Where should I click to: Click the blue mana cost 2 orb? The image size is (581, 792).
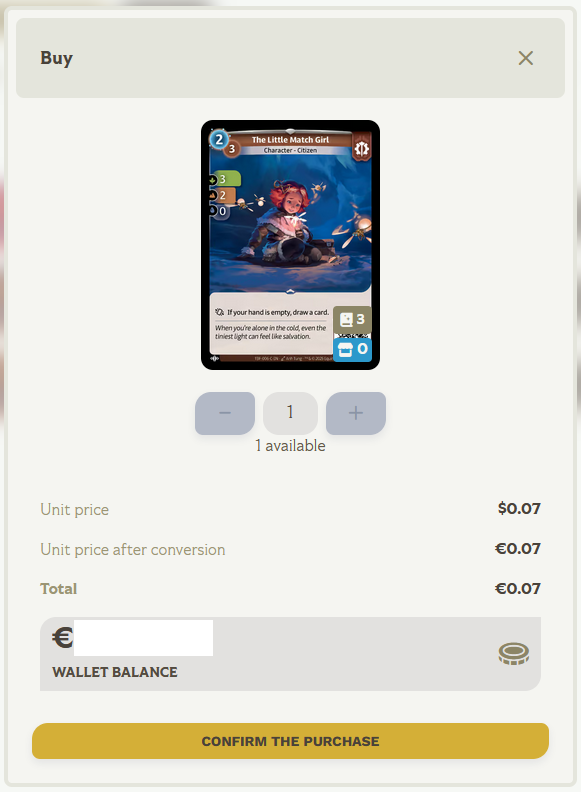[219, 139]
